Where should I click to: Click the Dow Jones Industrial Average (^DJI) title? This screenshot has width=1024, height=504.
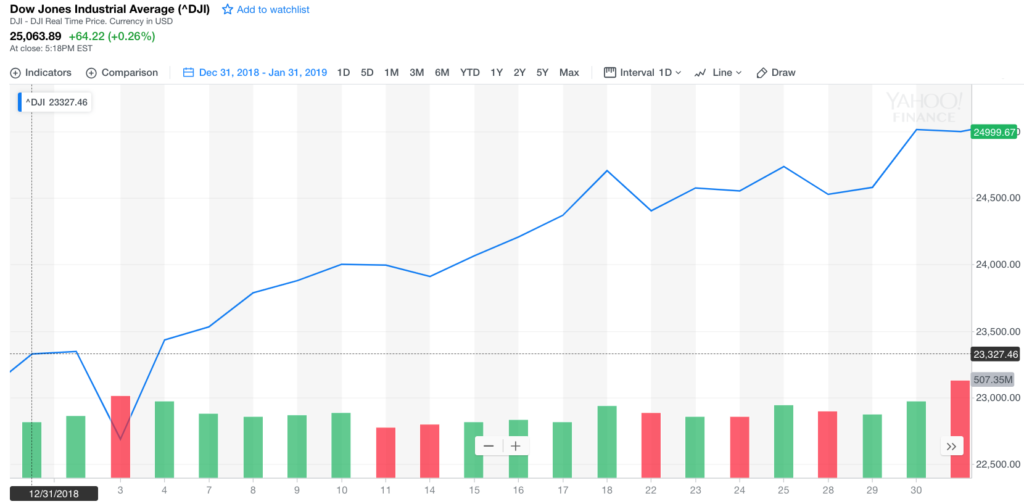click(111, 9)
